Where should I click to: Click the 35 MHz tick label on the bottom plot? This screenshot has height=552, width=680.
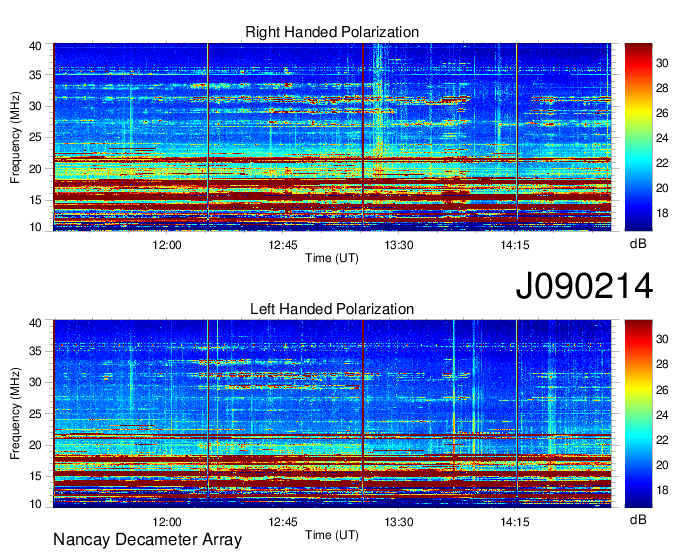tap(35, 351)
